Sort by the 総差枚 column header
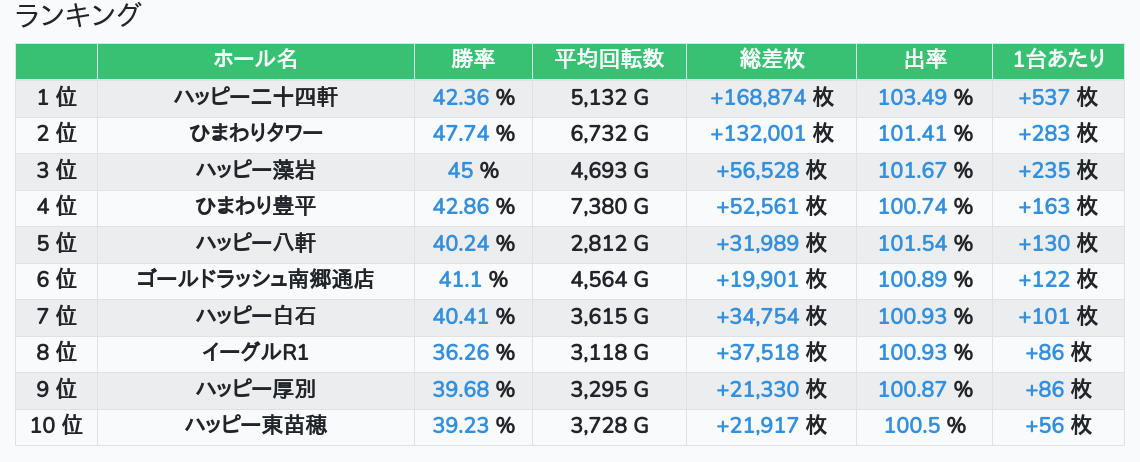 click(771, 60)
